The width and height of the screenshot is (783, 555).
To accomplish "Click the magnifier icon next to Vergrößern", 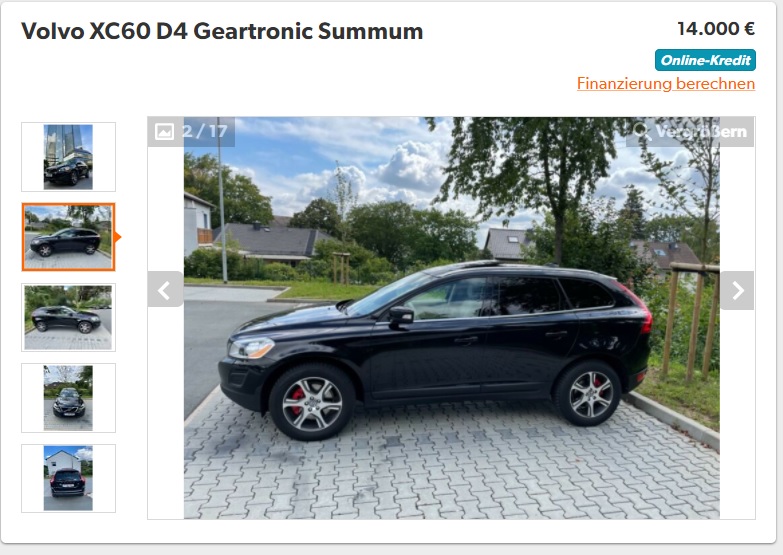I will point(641,131).
